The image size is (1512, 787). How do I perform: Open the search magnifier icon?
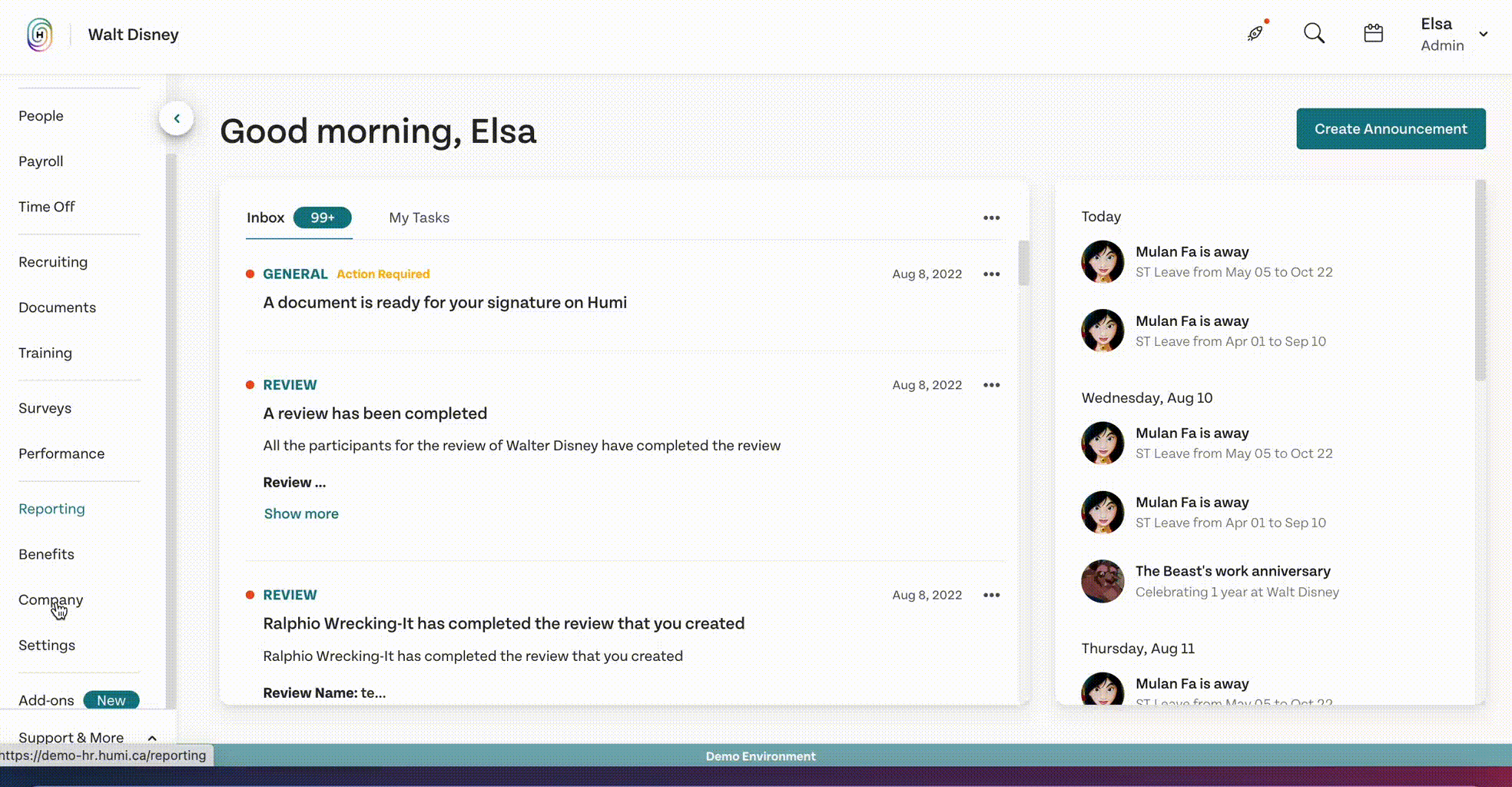click(1314, 33)
